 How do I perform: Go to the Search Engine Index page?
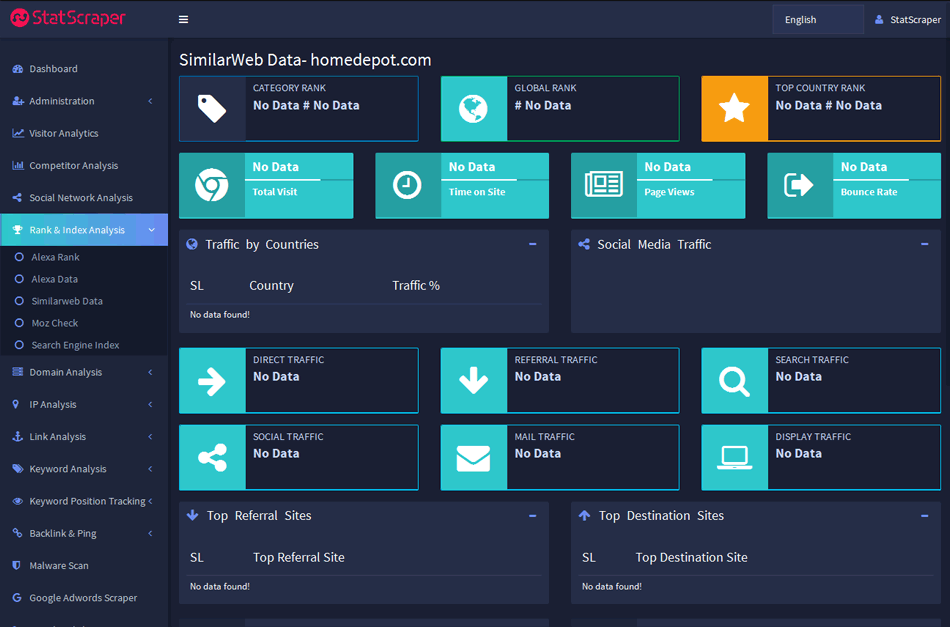pyautogui.click(x=75, y=345)
